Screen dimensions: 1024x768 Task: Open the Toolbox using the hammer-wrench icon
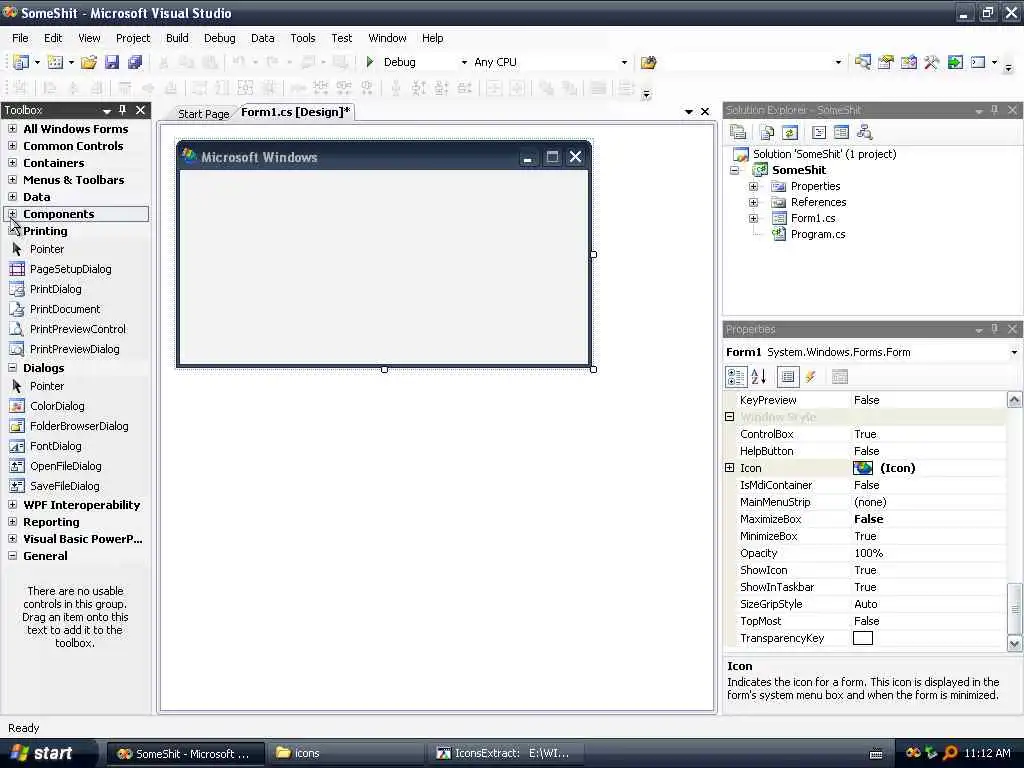click(x=931, y=62)
